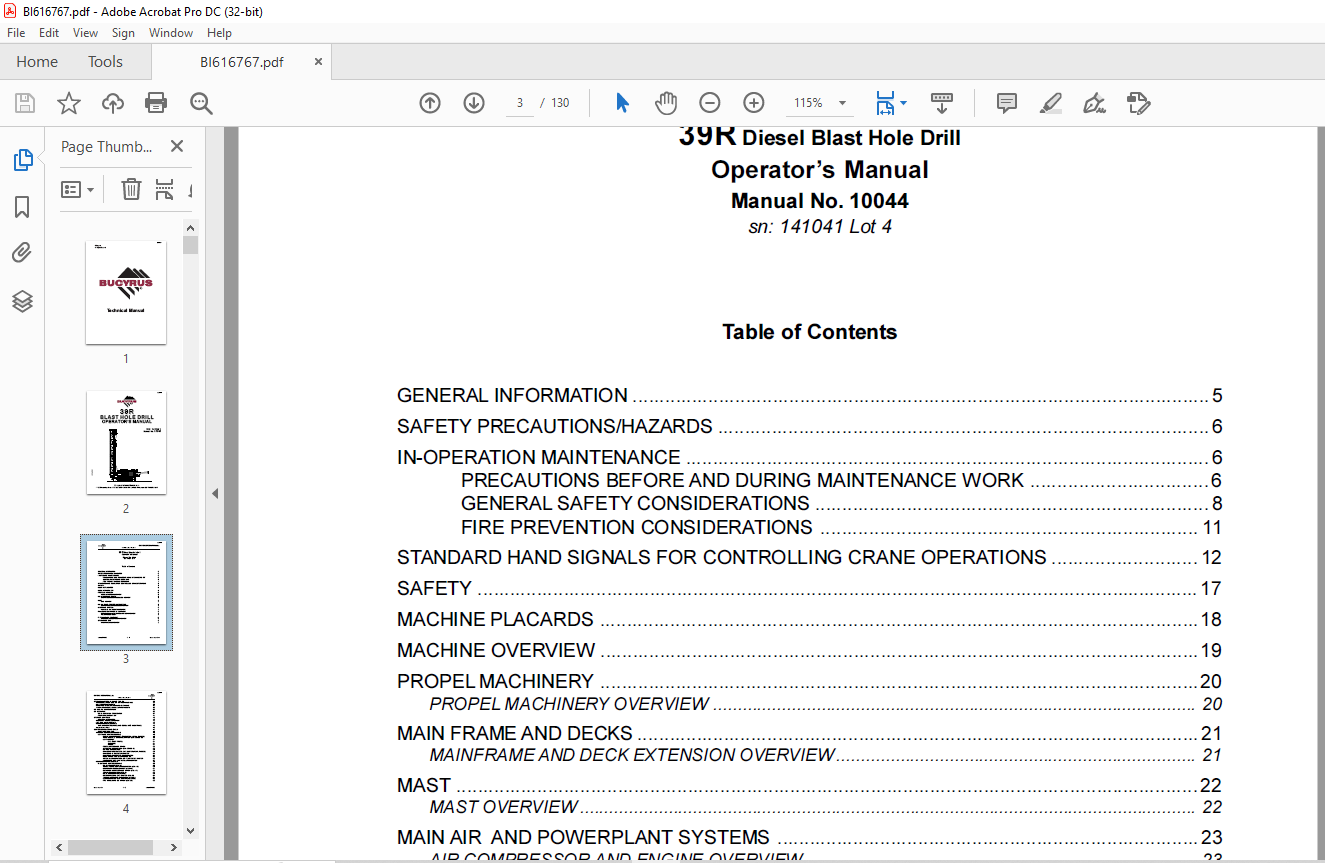Open the thumbnails options dropdown
Screen dimensions: 1325x863
click(x=77, y=189)
